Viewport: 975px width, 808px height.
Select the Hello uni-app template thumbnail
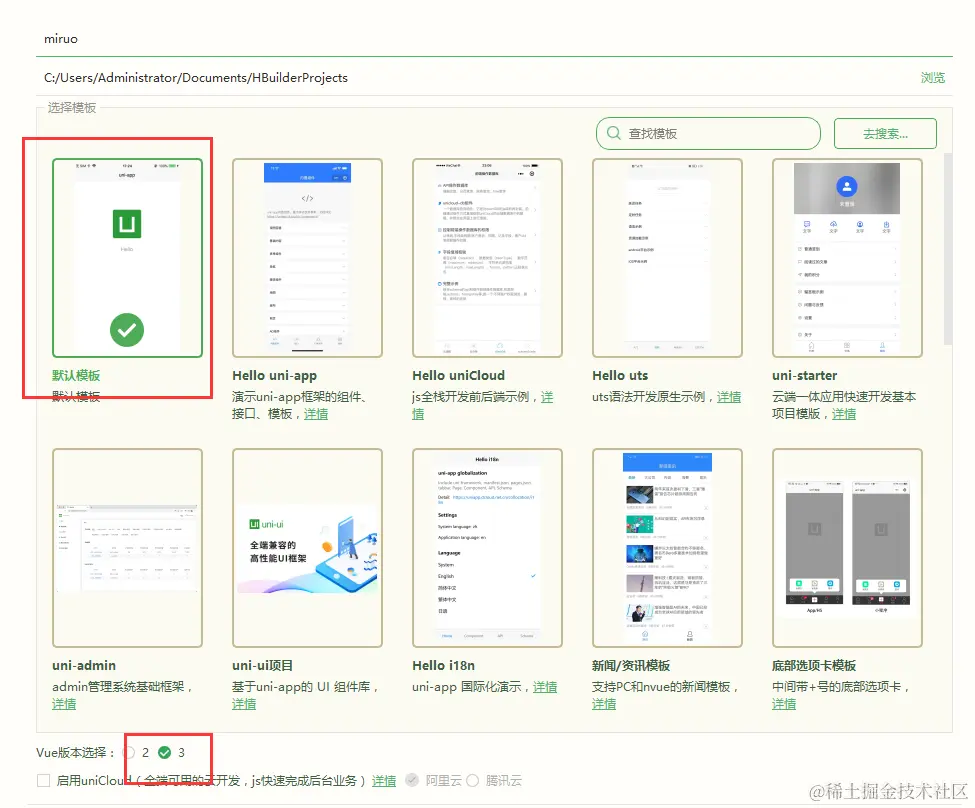click(x=307, y=258)
